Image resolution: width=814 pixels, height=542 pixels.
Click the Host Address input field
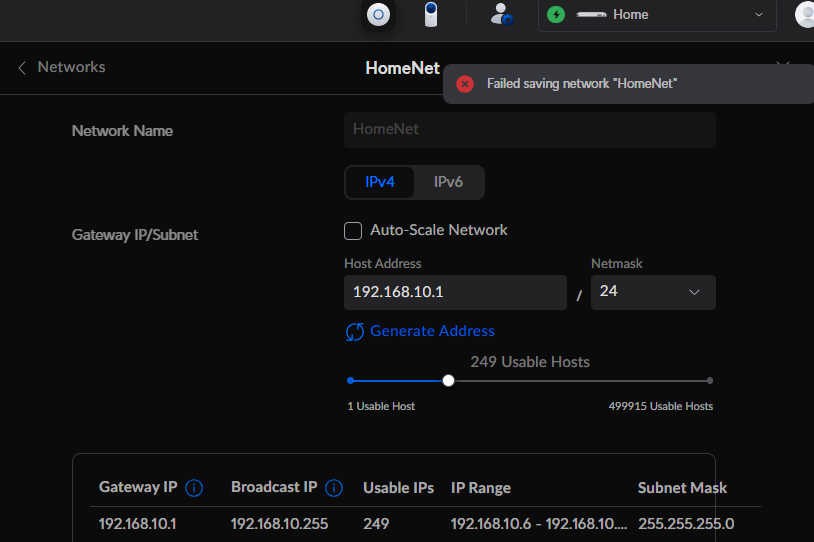[455, 292]
